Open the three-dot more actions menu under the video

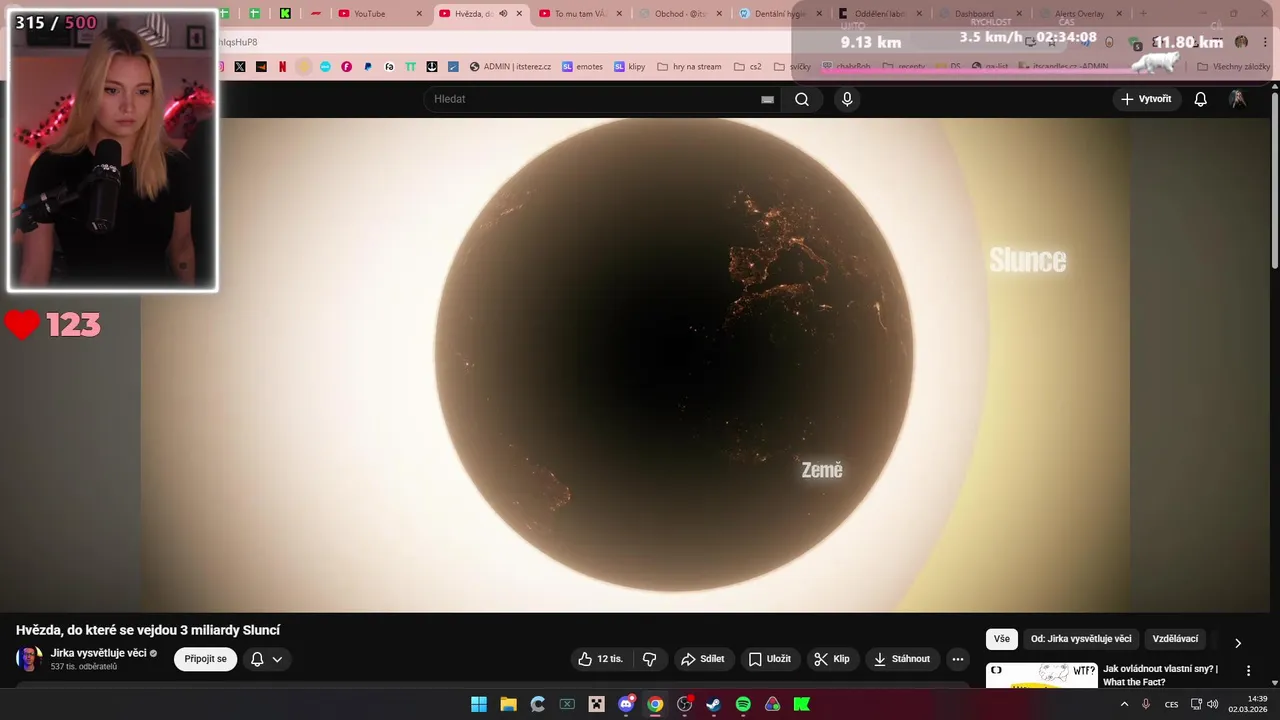coord(958,659)
